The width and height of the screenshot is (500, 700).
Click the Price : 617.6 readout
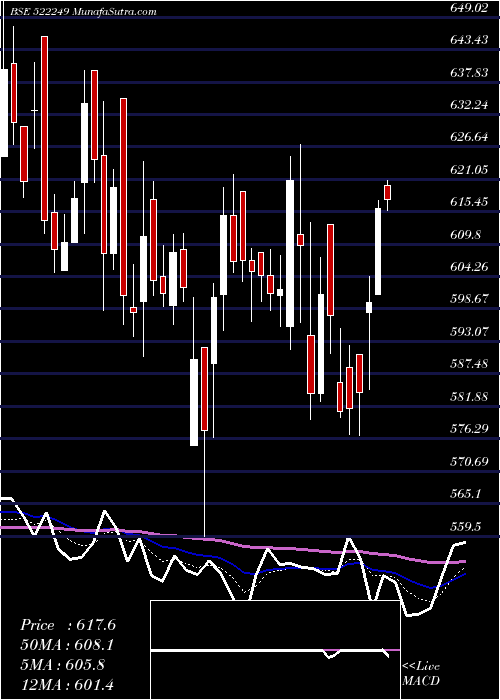(68, 625)
